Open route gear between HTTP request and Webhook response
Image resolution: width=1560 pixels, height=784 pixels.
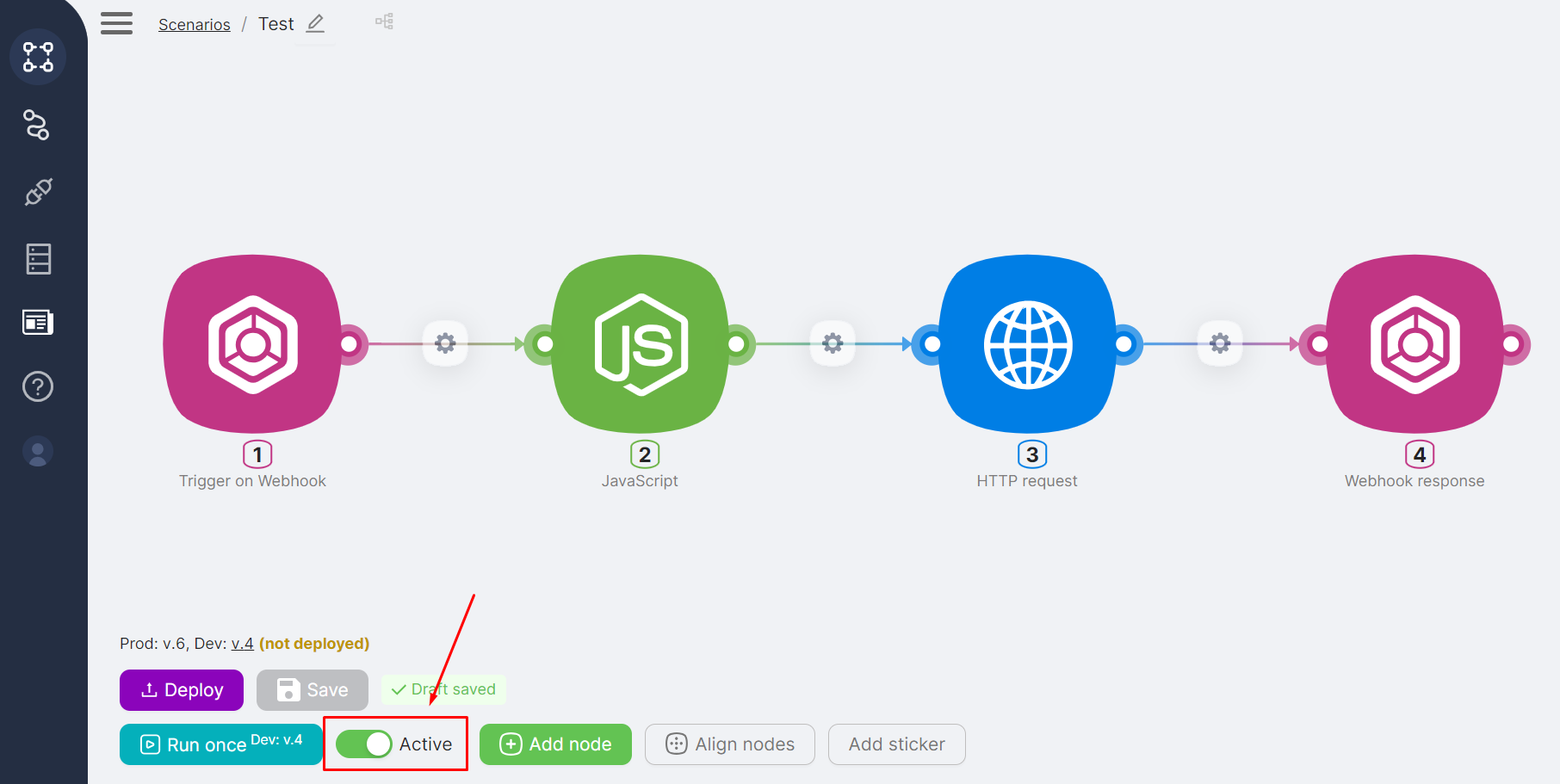[1220, 343]
